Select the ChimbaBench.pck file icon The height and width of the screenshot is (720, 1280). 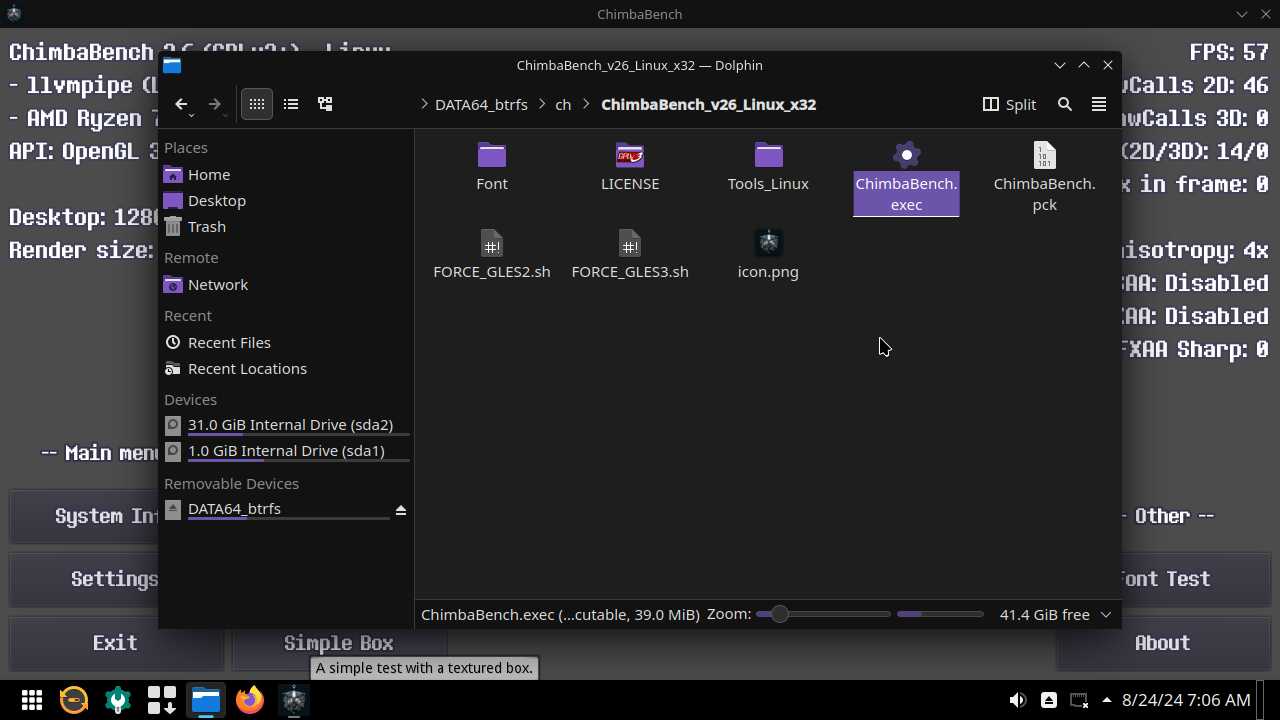point(1044,155)
